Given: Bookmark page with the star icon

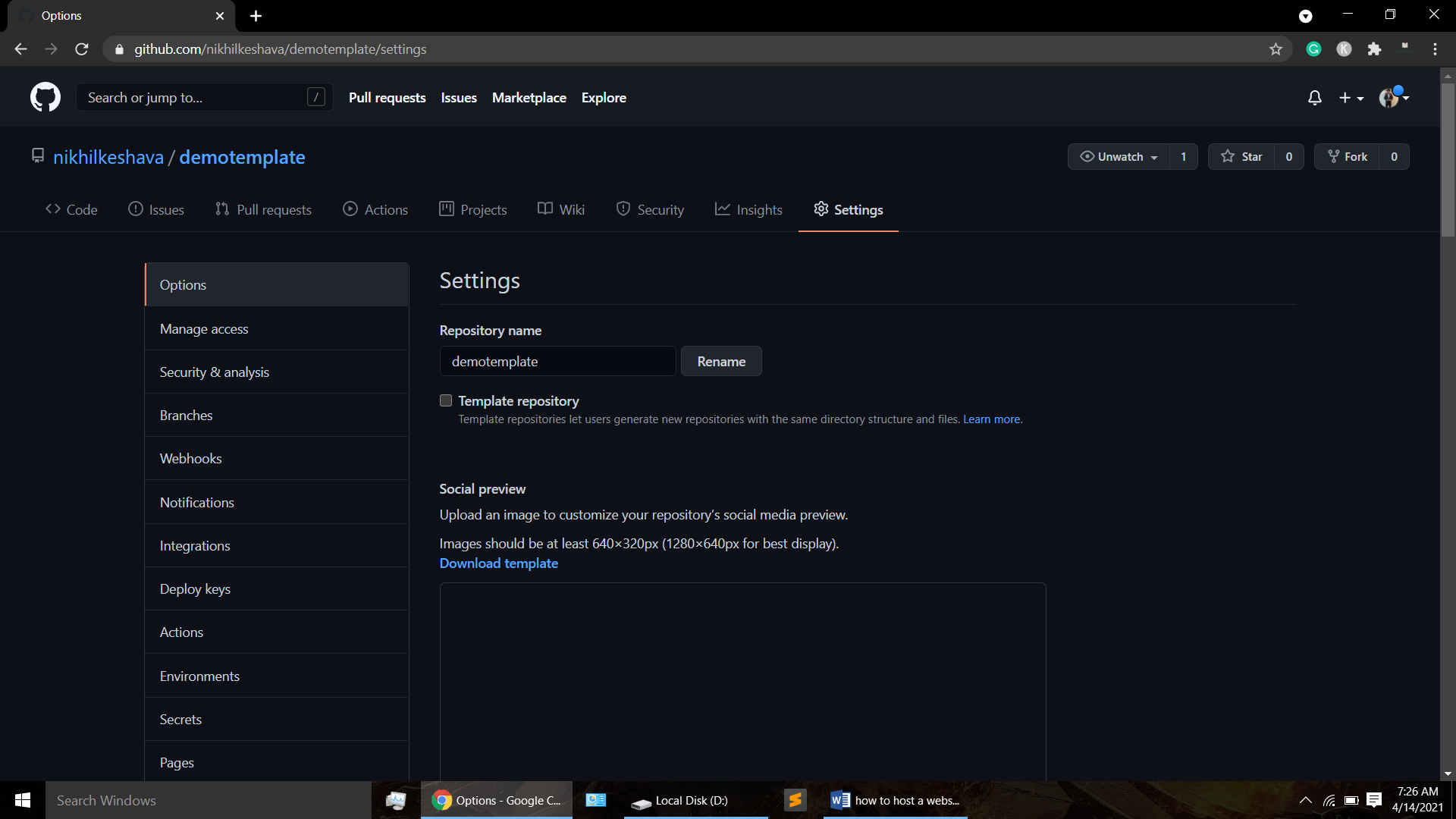Looking at the screenshot, I should [1276, 49].
